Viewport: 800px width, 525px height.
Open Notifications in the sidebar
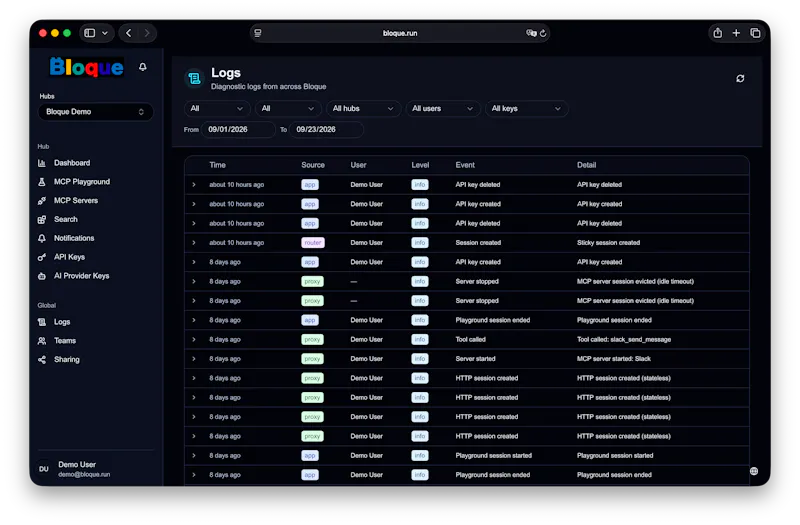point(74,238)
